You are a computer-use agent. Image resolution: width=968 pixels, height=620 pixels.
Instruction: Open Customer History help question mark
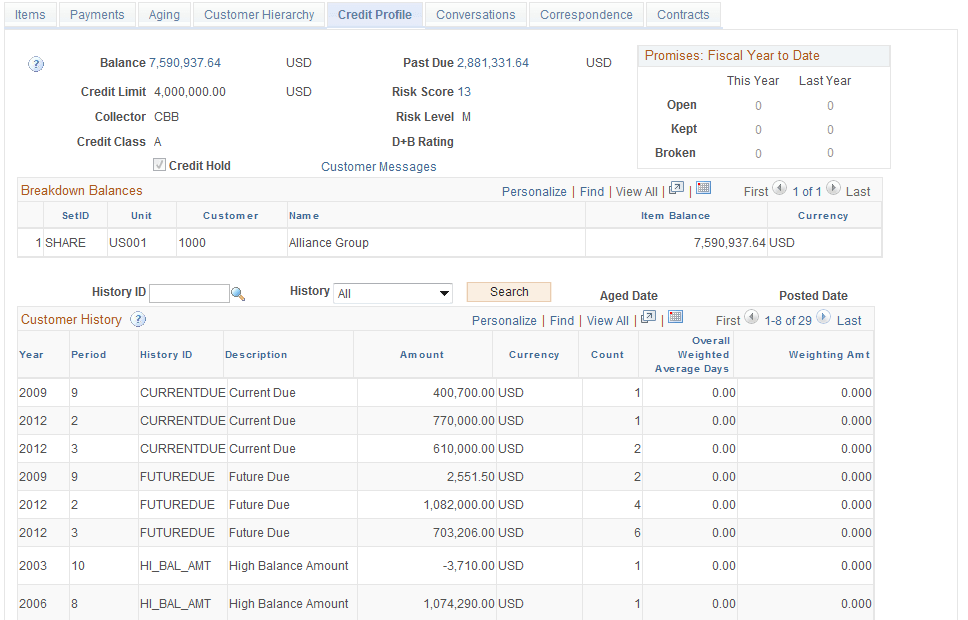click(x=138, y=320)
